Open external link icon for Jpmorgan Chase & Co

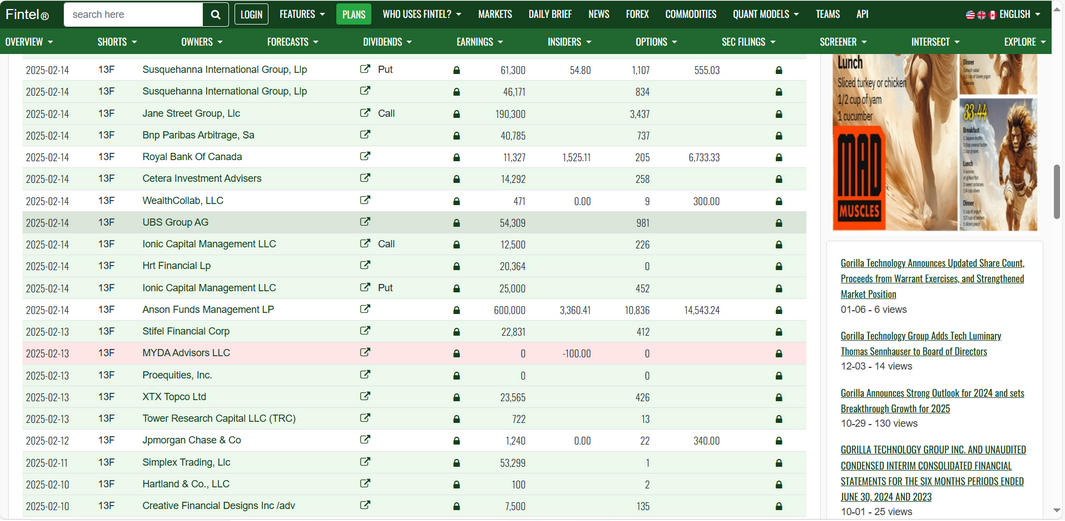(365, 440)
